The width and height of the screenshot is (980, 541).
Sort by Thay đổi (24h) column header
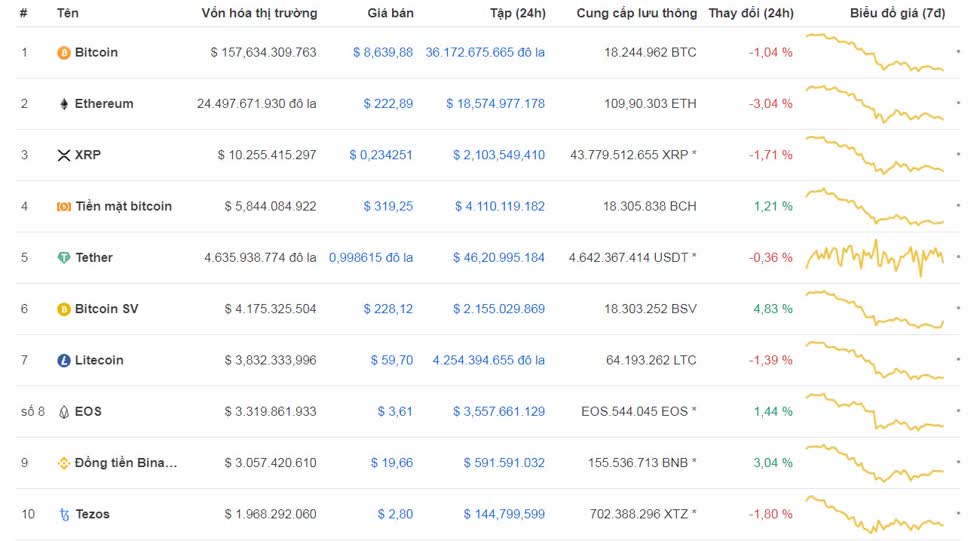751,13
